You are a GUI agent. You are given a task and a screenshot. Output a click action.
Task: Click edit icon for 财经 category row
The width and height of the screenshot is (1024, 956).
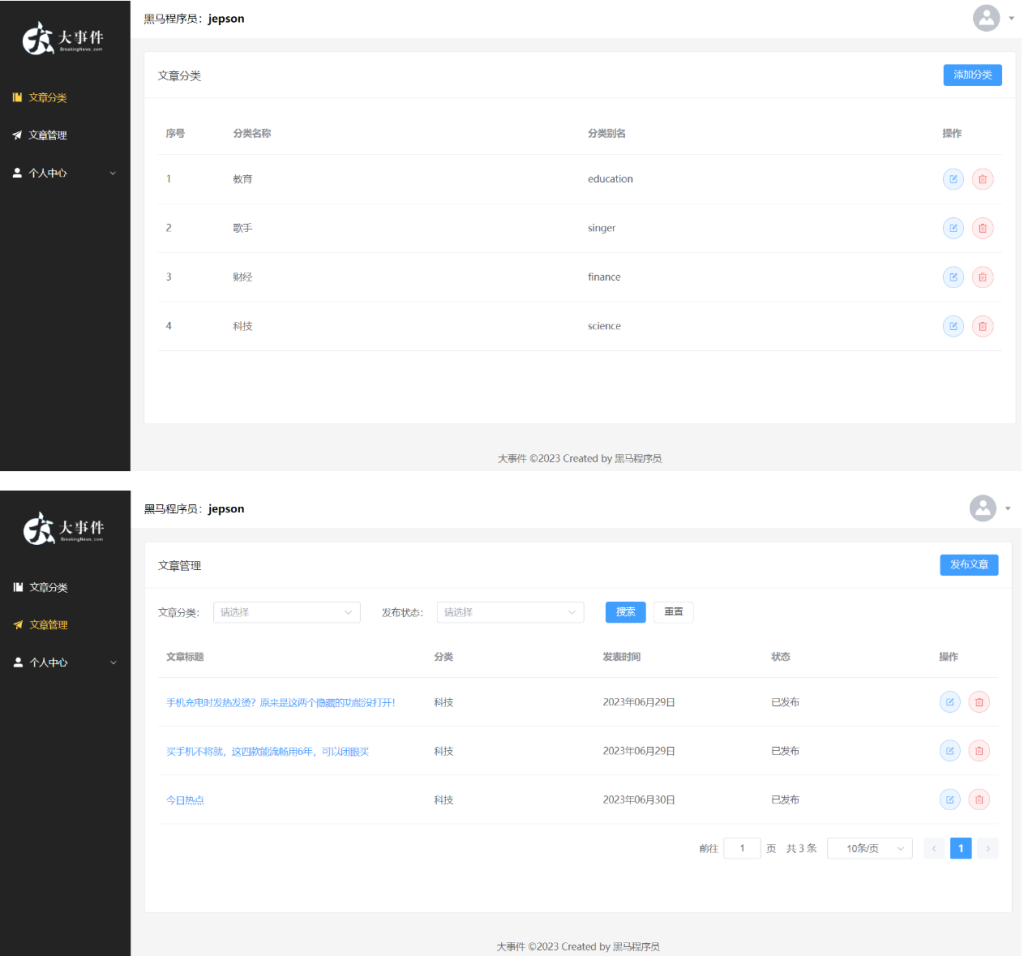pos(953,277)
